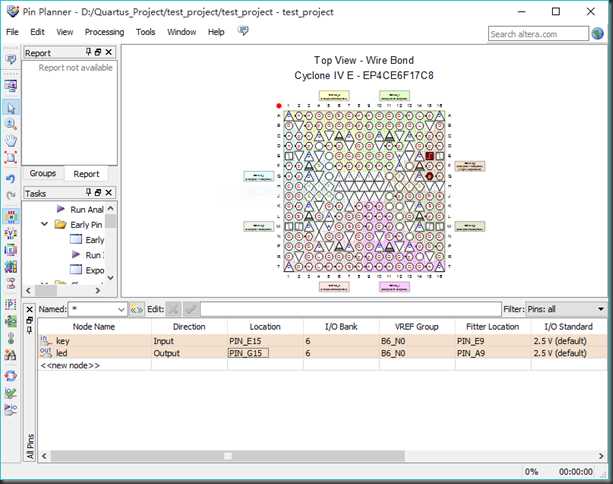The height and width of the screenshot is (484, 613).
Task: Close the Tasks panel
Action: (x=109, y=192)
